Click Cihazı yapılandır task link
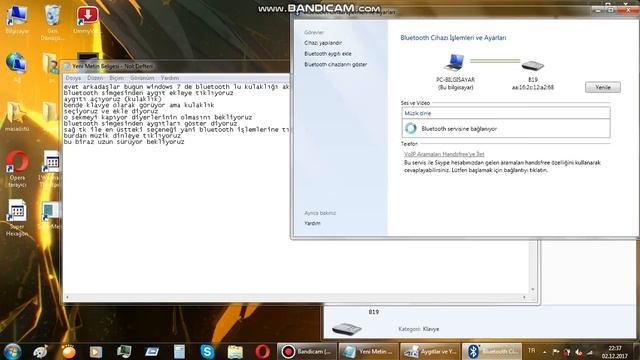The width and height of the screenshot is (640, 360). click(x=323, y=42)
